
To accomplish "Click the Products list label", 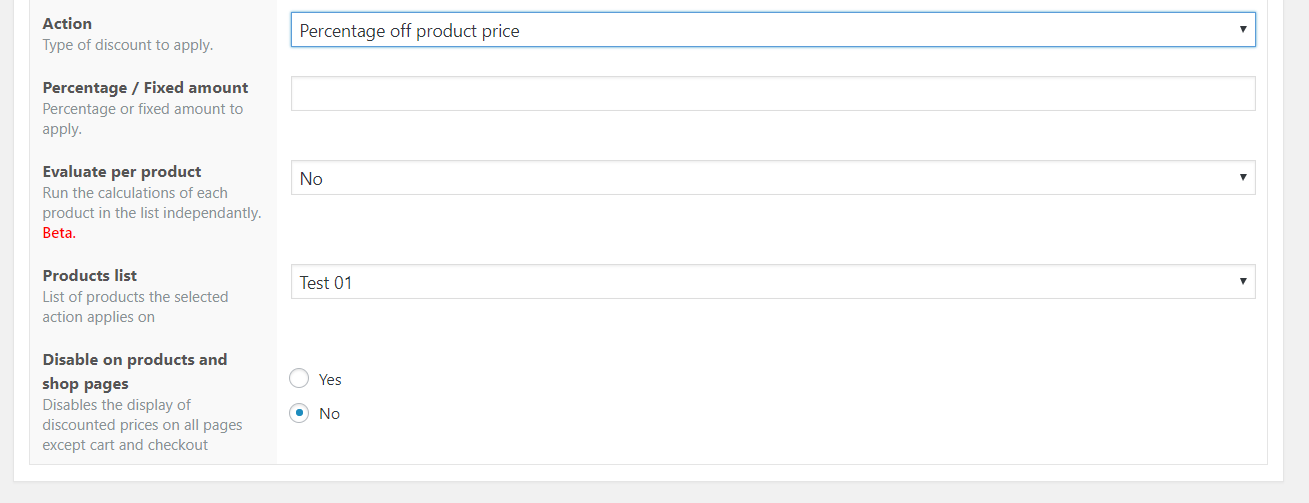I will [x=90, y=276].
